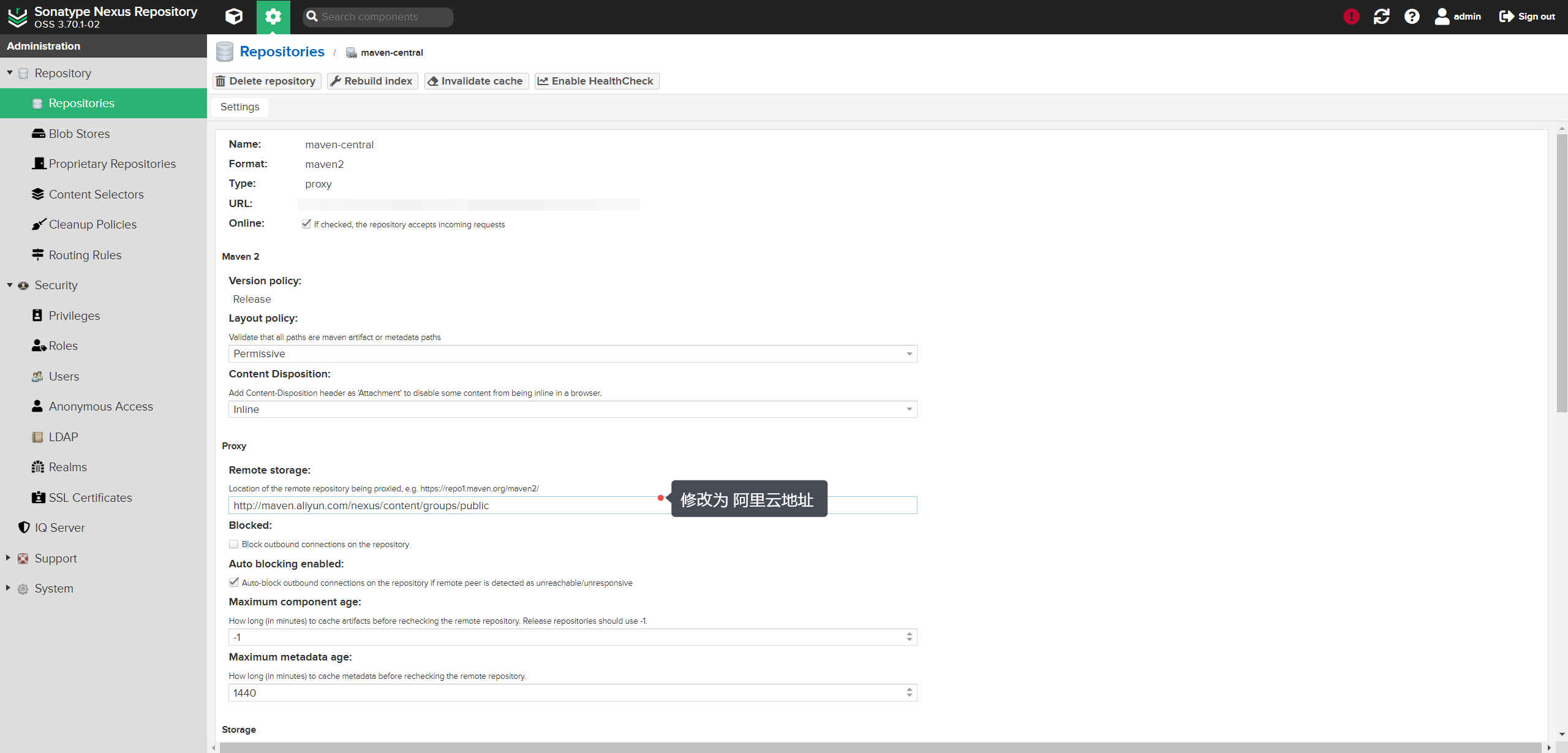Step the Maximum component age spinner up
This screenshot has height=753, width=1568.
tap(909, 634)
